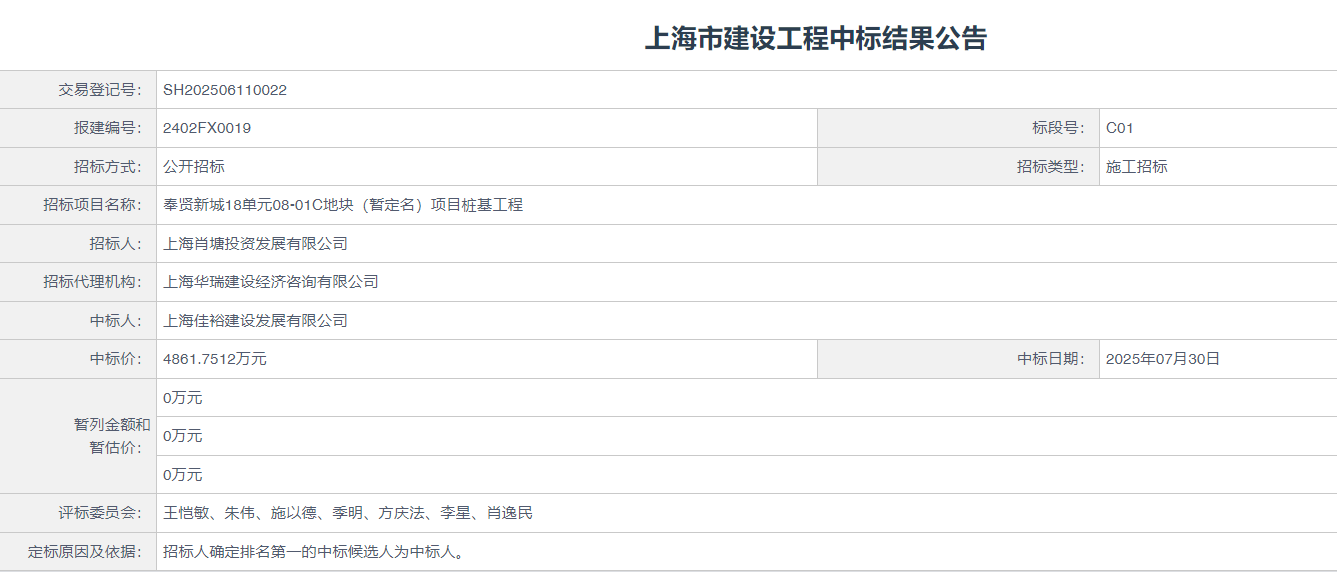The image size is (1337, 578).
Task: Click the 暂列金额和暂估价 row label
Action: pos(111,436)
